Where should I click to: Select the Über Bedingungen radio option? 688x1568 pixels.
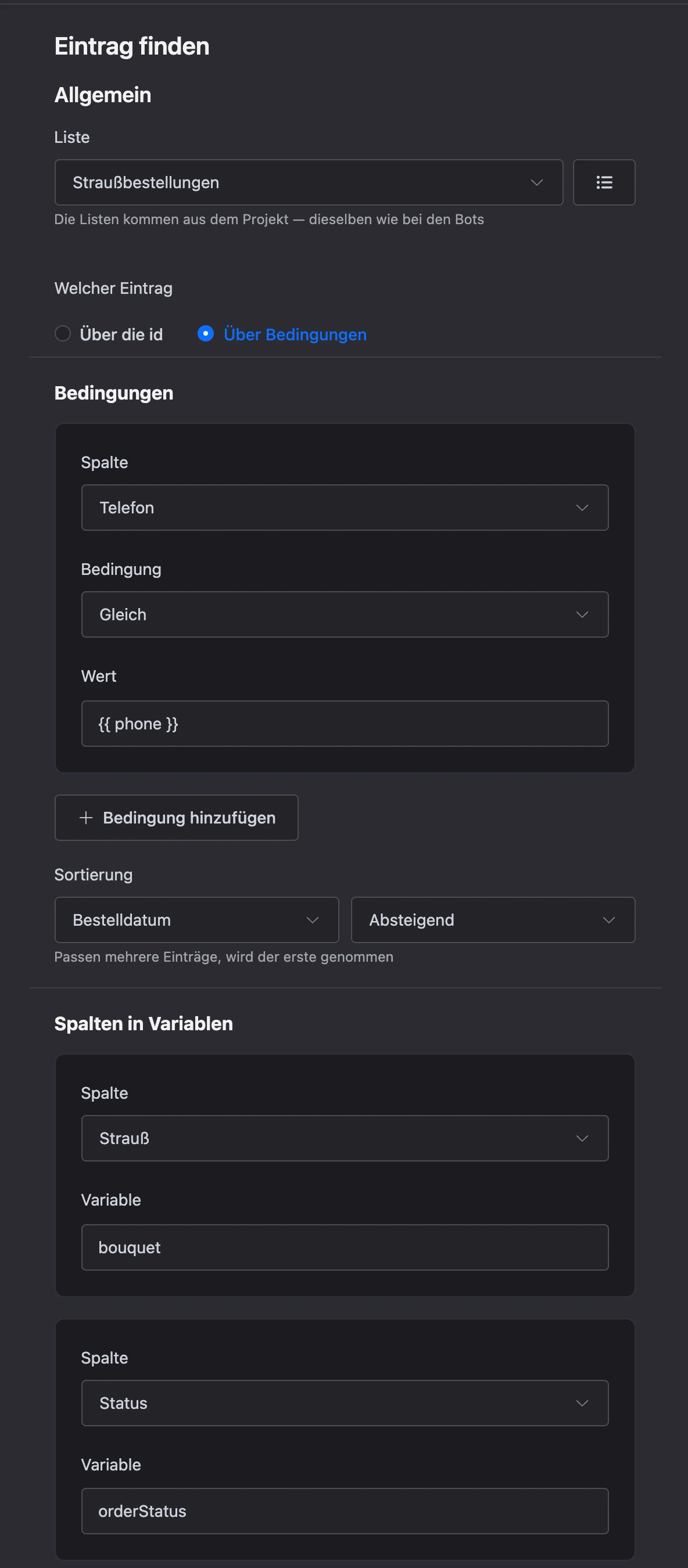282,334
